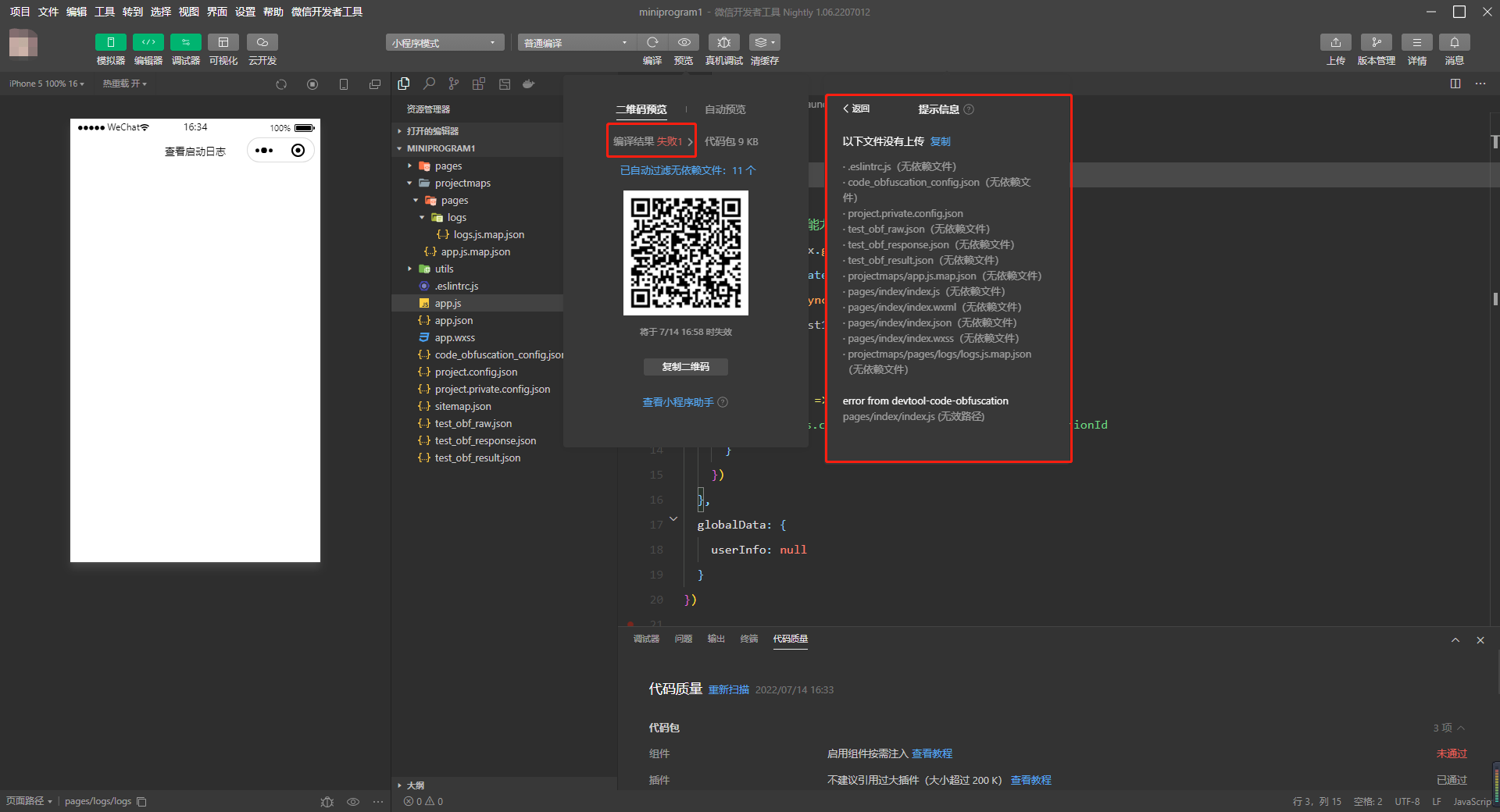
Task: Open the 普通编译 compile mode dropdown
Action: click(x=576, y=43)
